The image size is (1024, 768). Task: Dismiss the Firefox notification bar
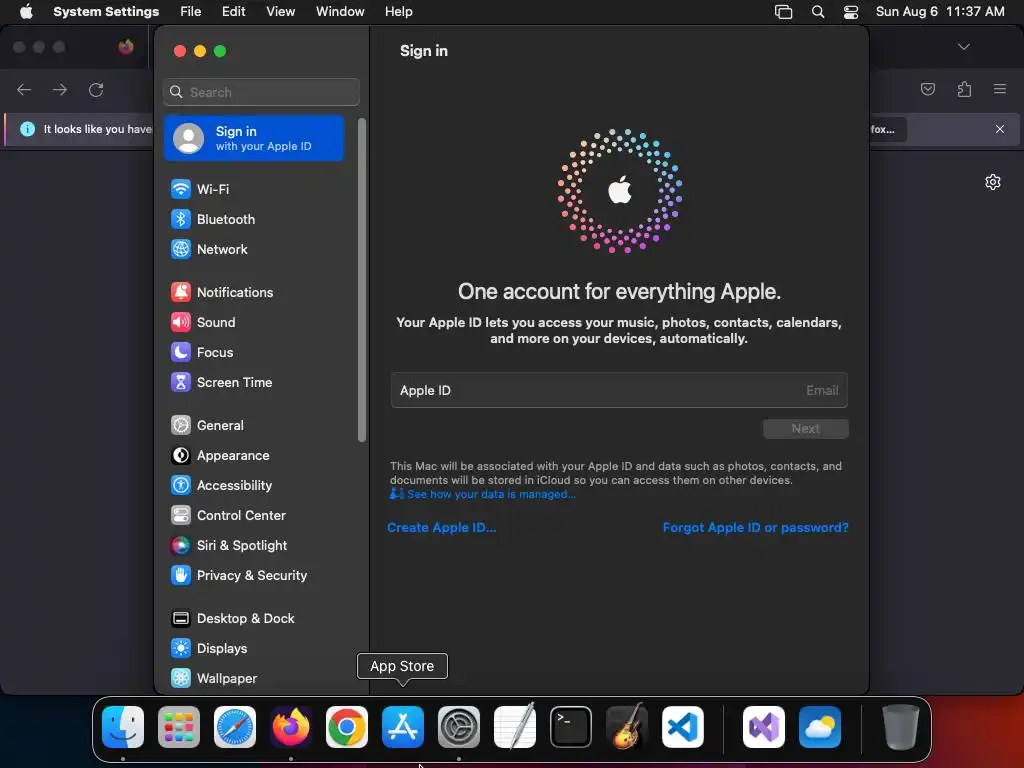(x=1000, y=129)
